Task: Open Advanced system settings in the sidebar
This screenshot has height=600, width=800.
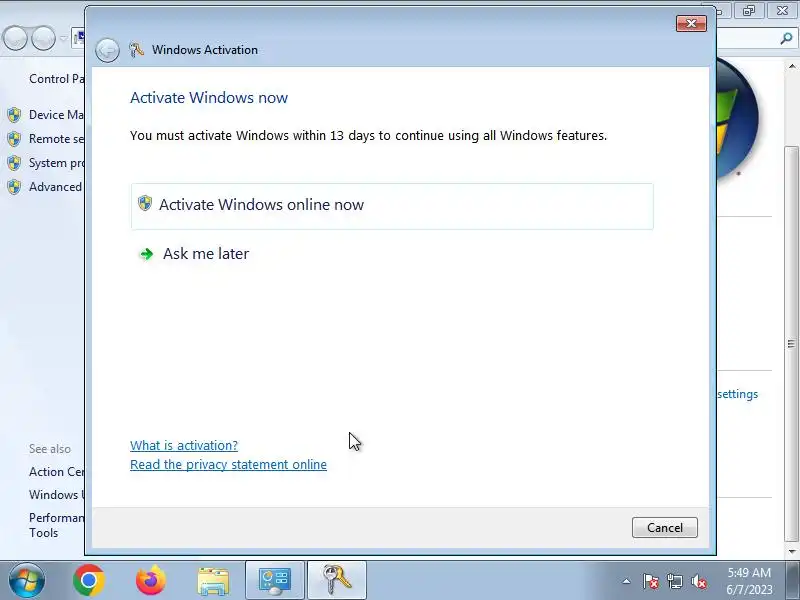Action: (x=55, y=187)
